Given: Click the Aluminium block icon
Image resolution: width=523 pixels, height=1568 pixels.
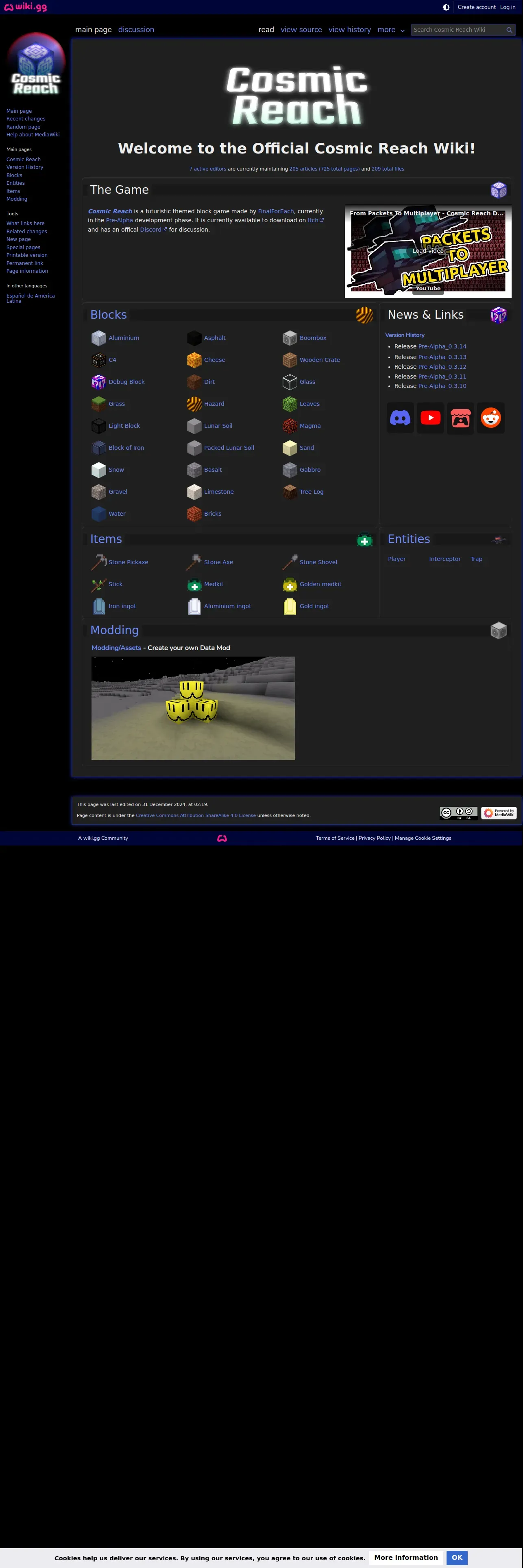Looking at the screenshot, I should point(98,338).
